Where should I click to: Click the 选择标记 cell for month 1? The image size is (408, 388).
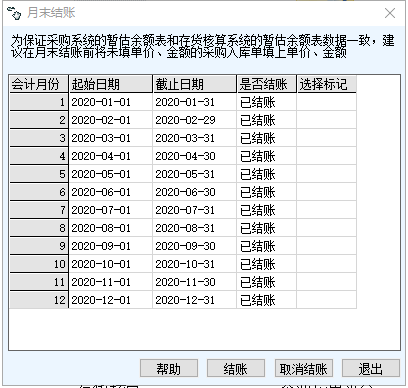pos(327,102)
